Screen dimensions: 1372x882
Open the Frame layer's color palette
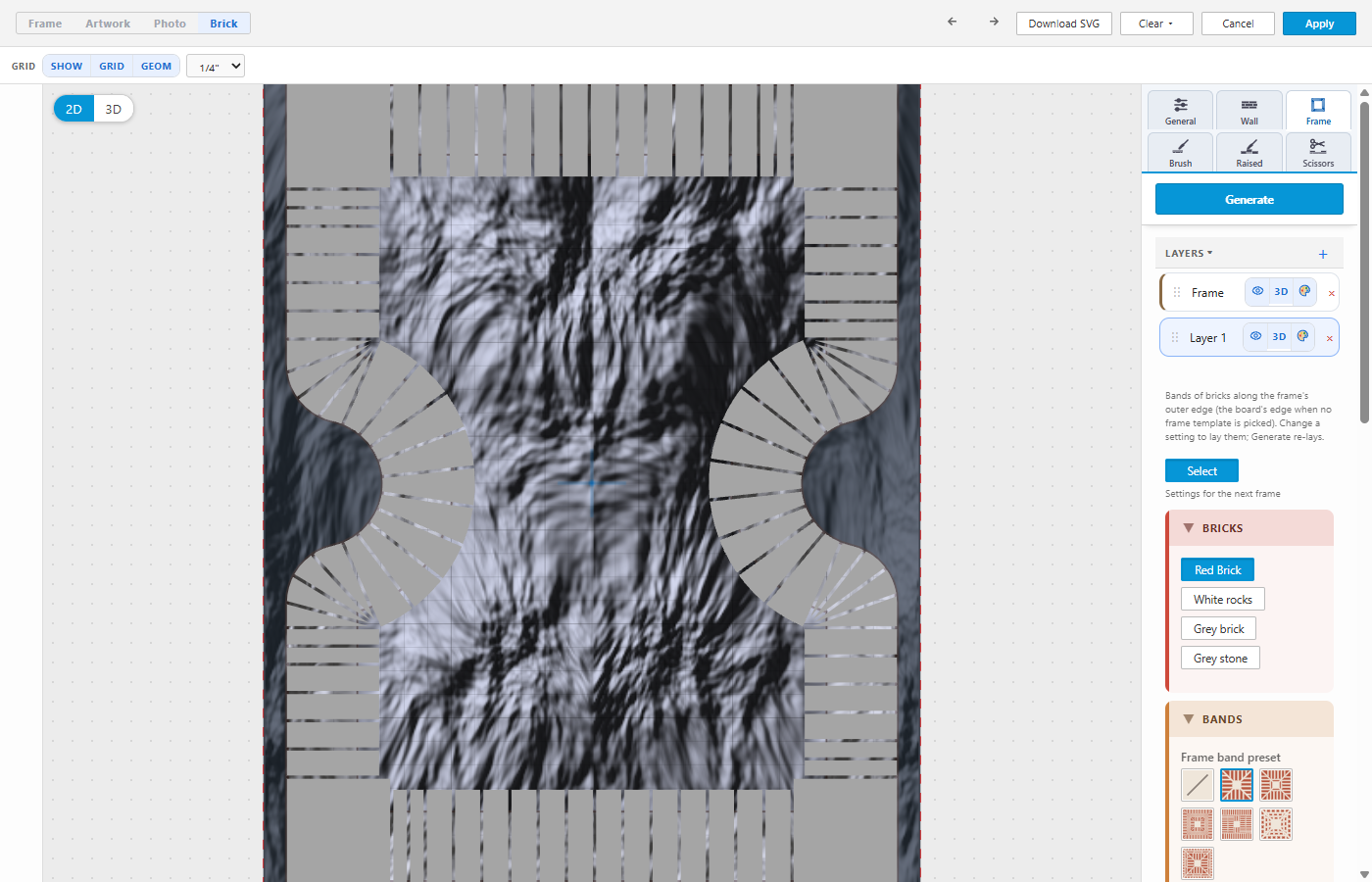[1304, 291]
